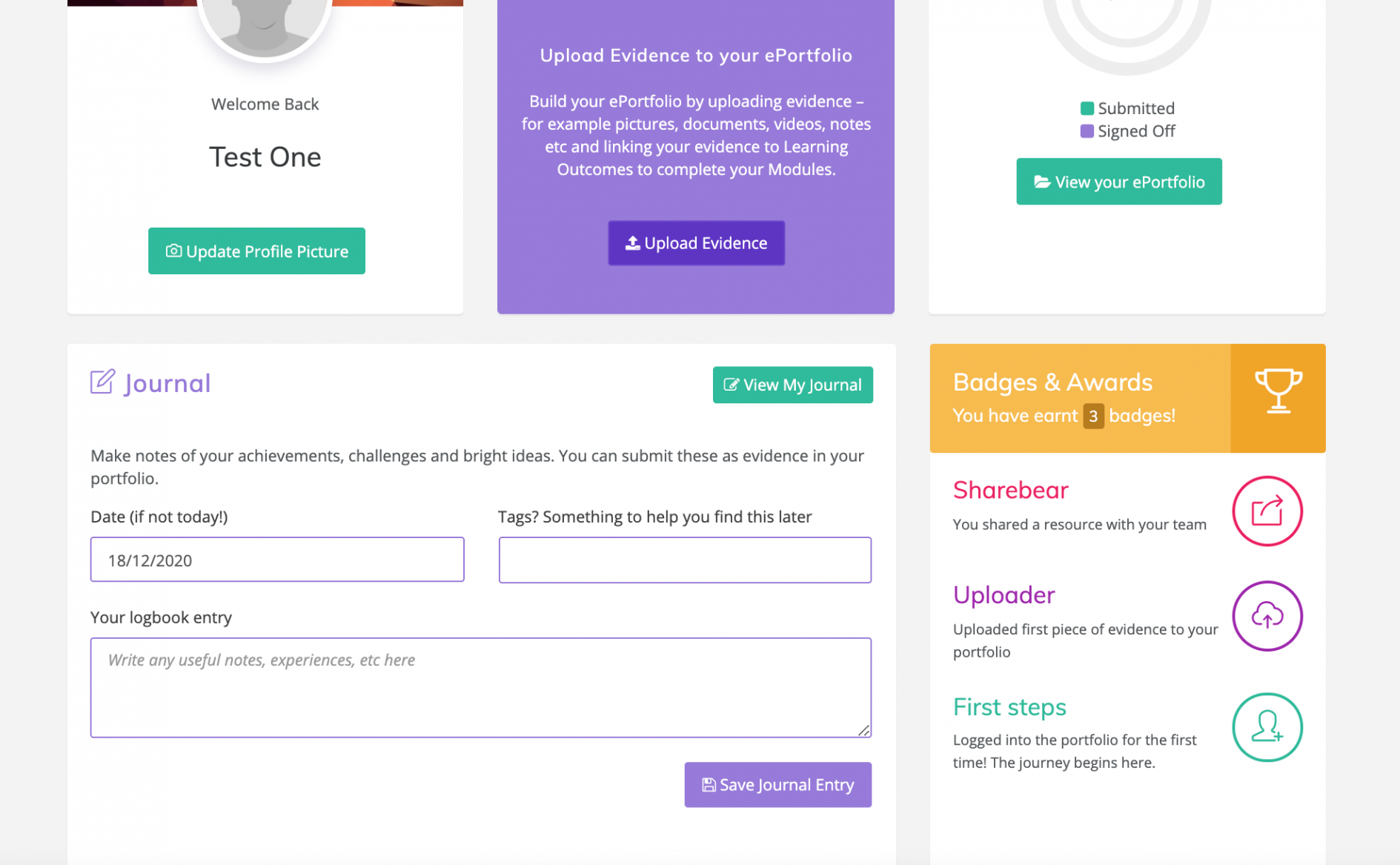Open View My Journal
This screenshot has height=865, width=1400.
[792, 385]
